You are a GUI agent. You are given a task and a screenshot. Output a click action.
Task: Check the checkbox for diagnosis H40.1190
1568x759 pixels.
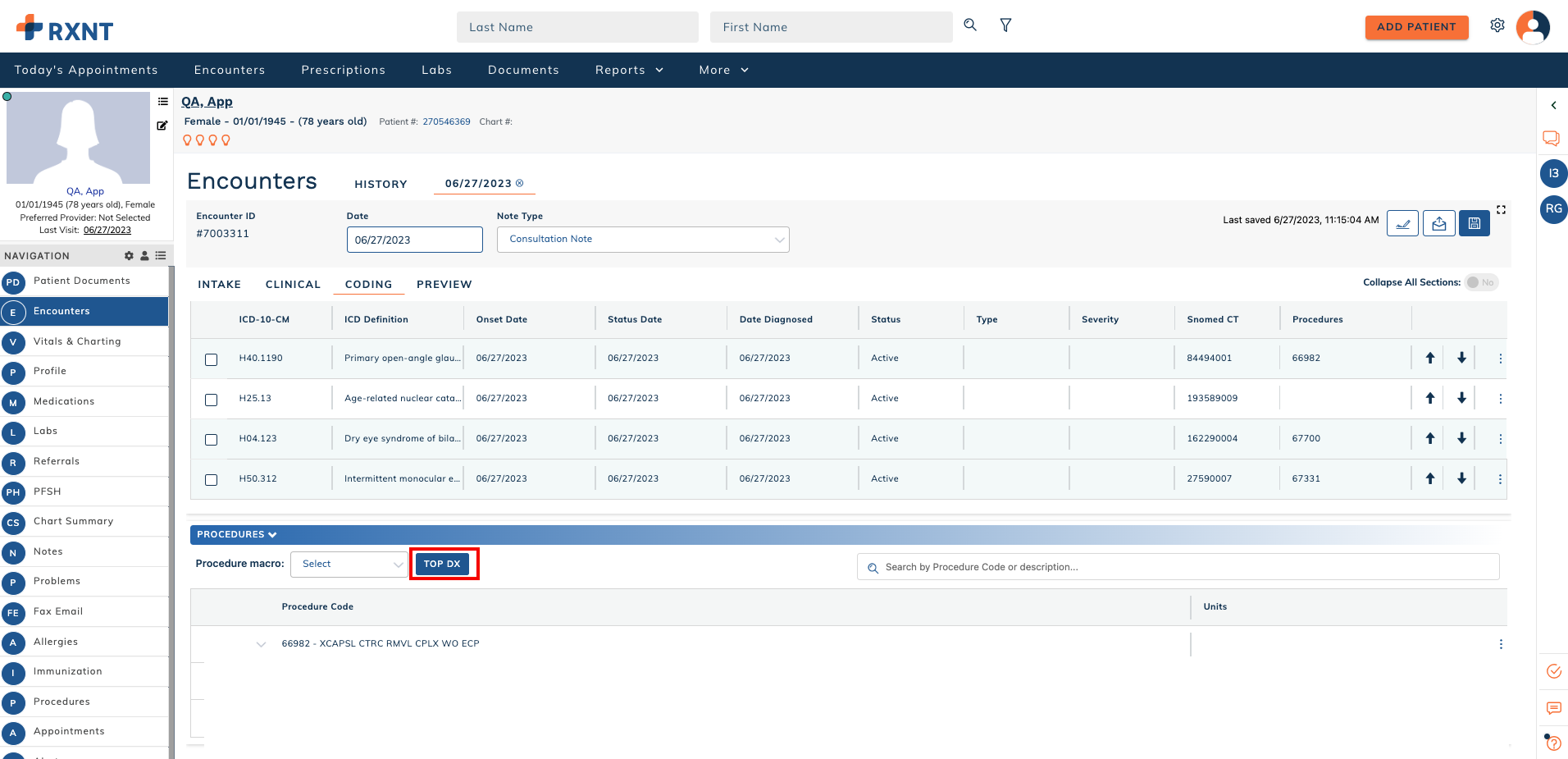[x=211, y=359]
